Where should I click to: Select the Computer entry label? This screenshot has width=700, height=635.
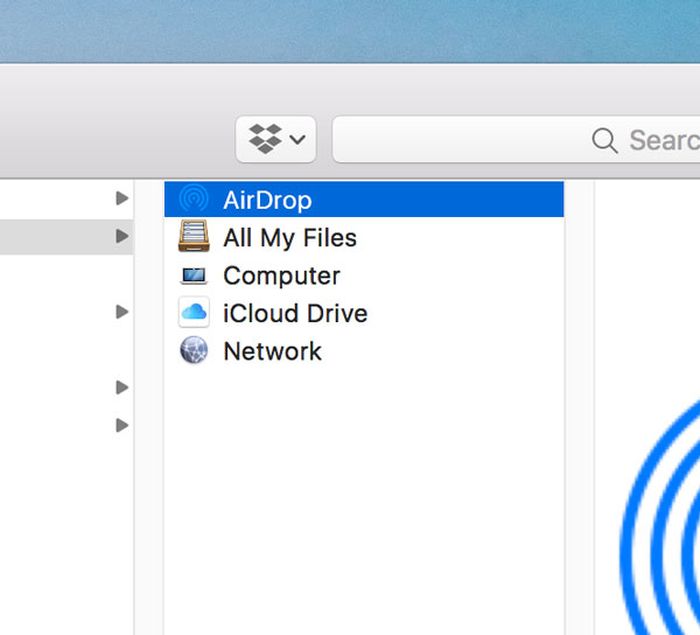(282, 276)
